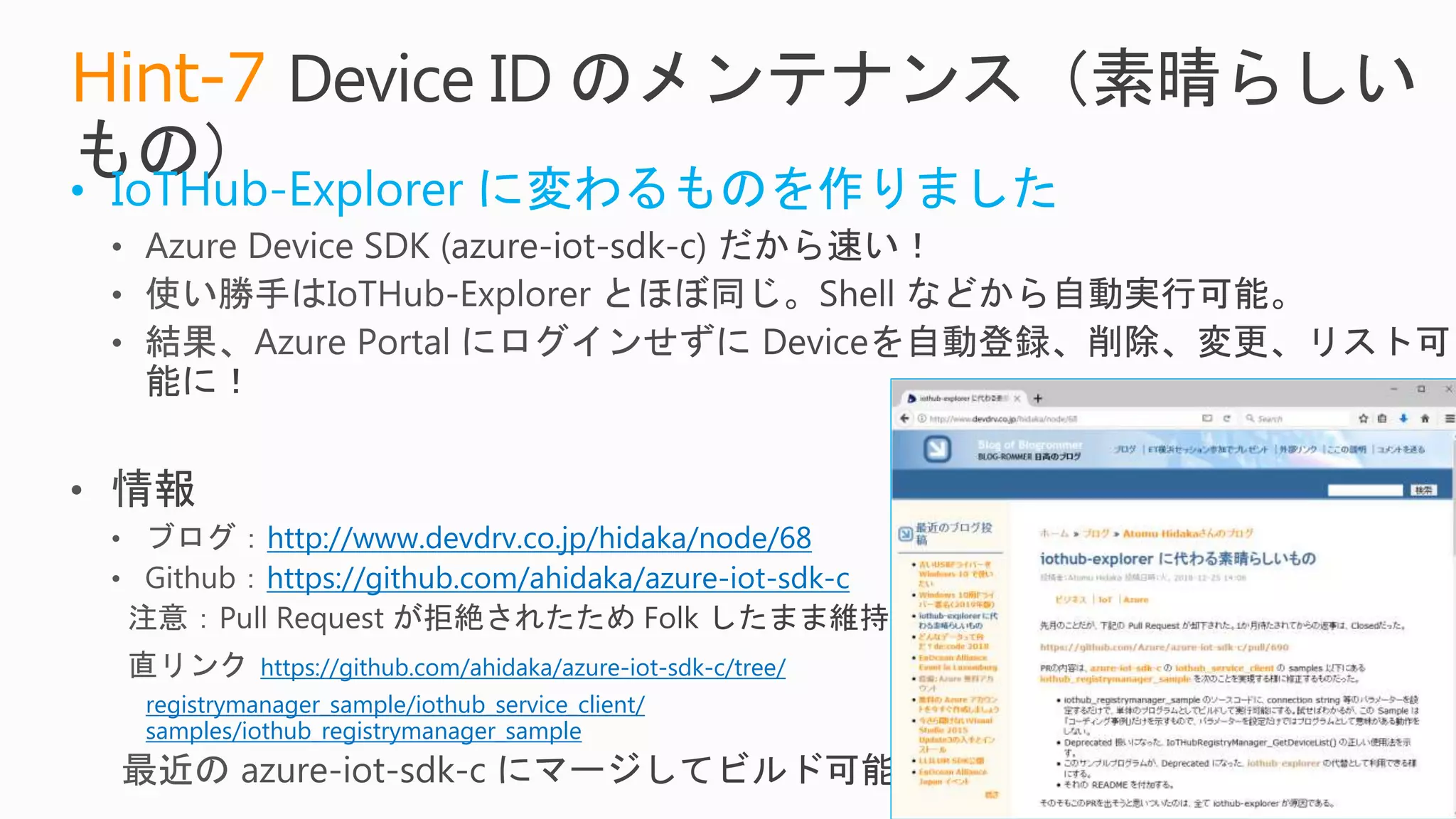Click slide heading IoTHub-Explorer に変わるものを作りました
This screenshot has width=1456, height=819.
click(x=584, y=189)
